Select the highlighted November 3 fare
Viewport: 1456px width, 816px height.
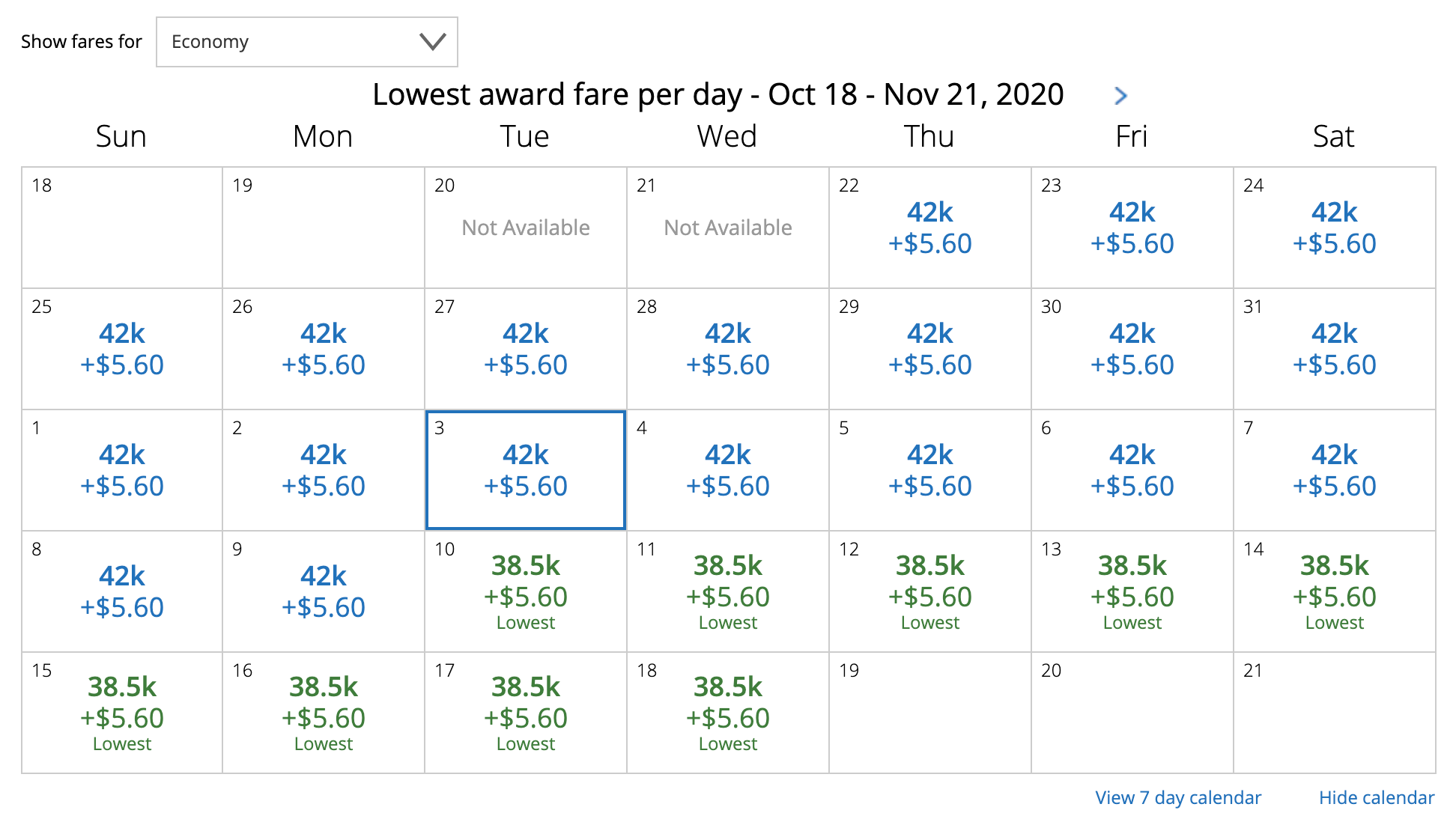525,470
